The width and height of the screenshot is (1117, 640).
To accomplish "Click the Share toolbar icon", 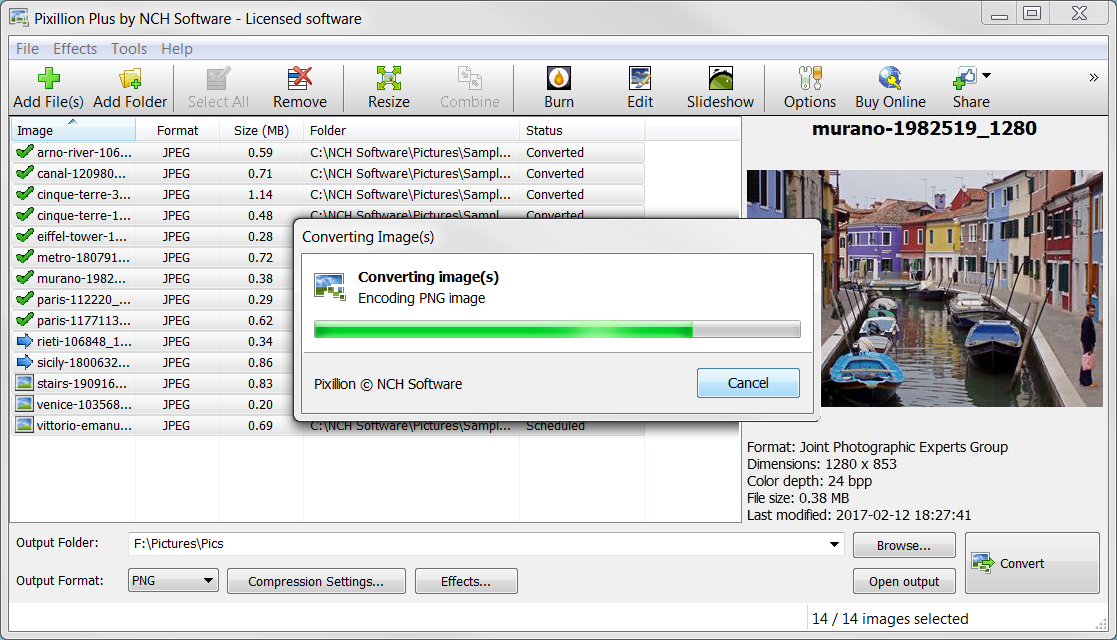I will click(965, 78).
